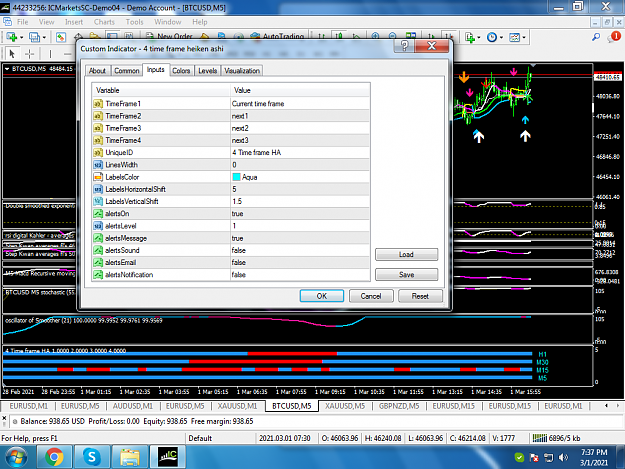Click the Tile Windows toolbar icon
This screenshot has width=625, height=469.
click(x=411, y=36)
